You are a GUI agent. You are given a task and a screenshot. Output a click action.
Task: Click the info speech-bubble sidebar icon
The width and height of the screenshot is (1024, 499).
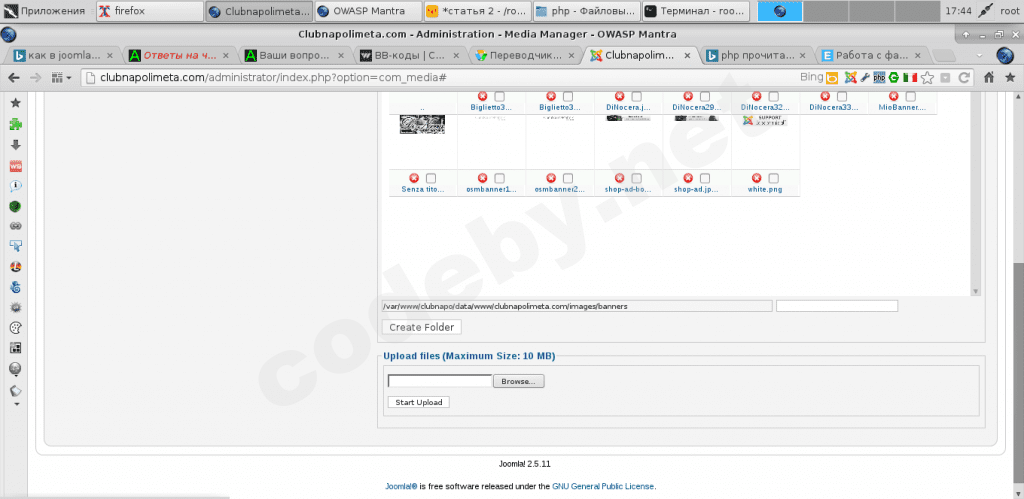click(x=16, y=186)
